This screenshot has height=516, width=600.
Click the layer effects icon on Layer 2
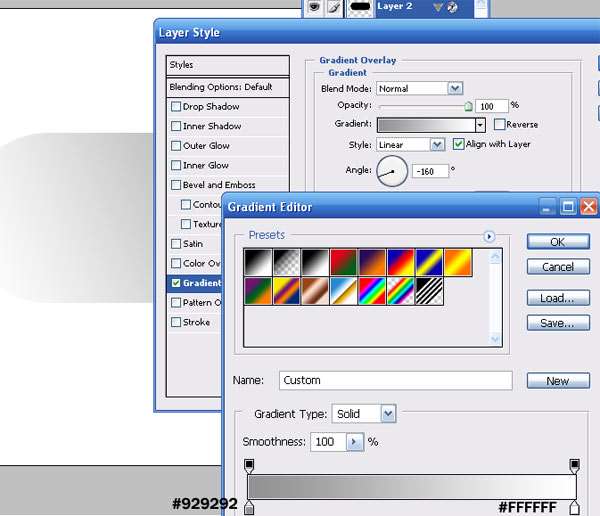point(452,7)
